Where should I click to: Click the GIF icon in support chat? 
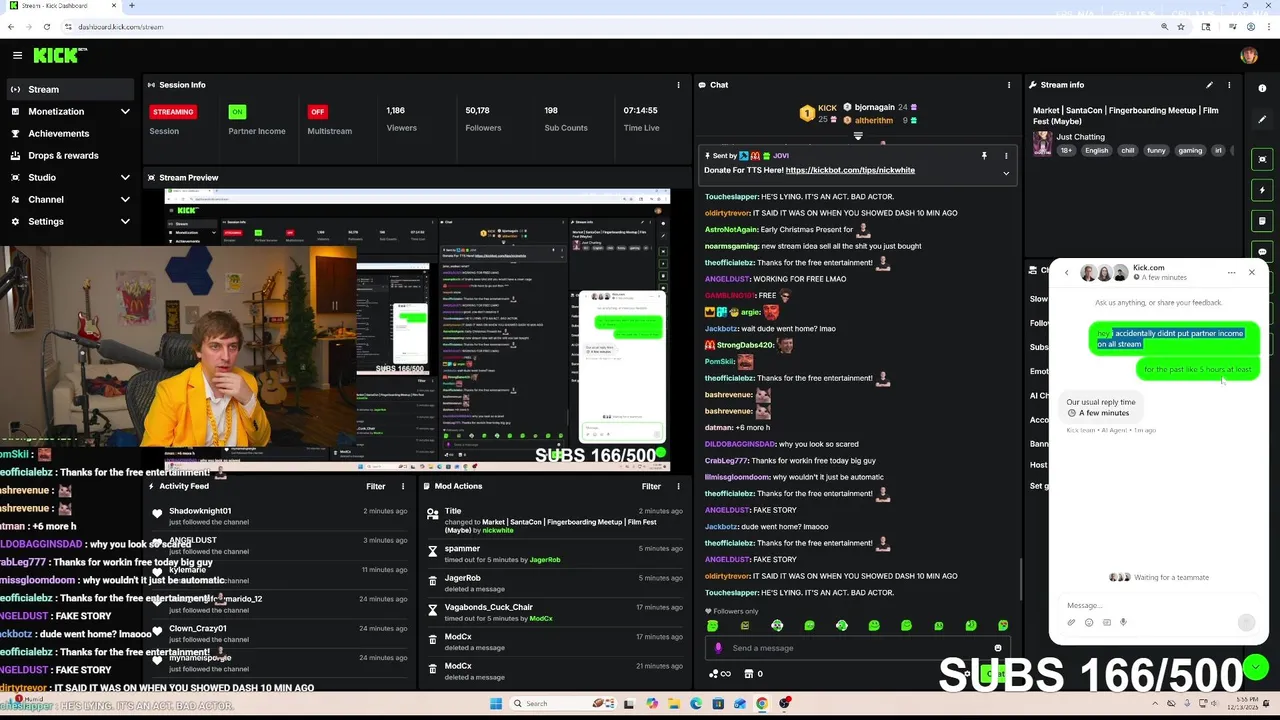(x=1106, y=622)
